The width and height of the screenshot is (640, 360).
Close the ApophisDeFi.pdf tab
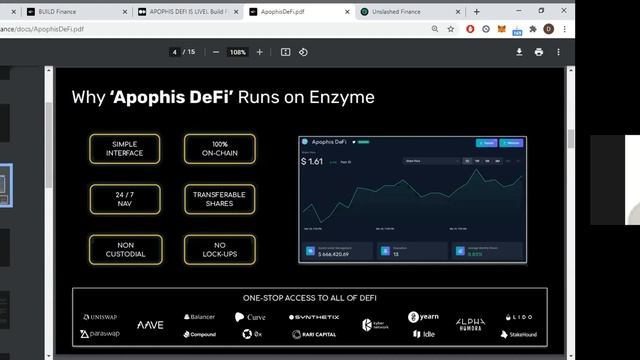[x=347, y=12]
